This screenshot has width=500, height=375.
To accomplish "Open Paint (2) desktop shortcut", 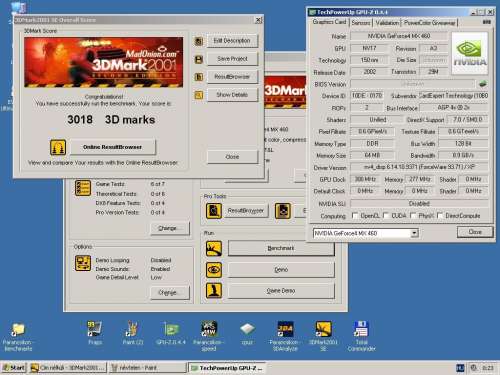I will click(x=133, y=333).
